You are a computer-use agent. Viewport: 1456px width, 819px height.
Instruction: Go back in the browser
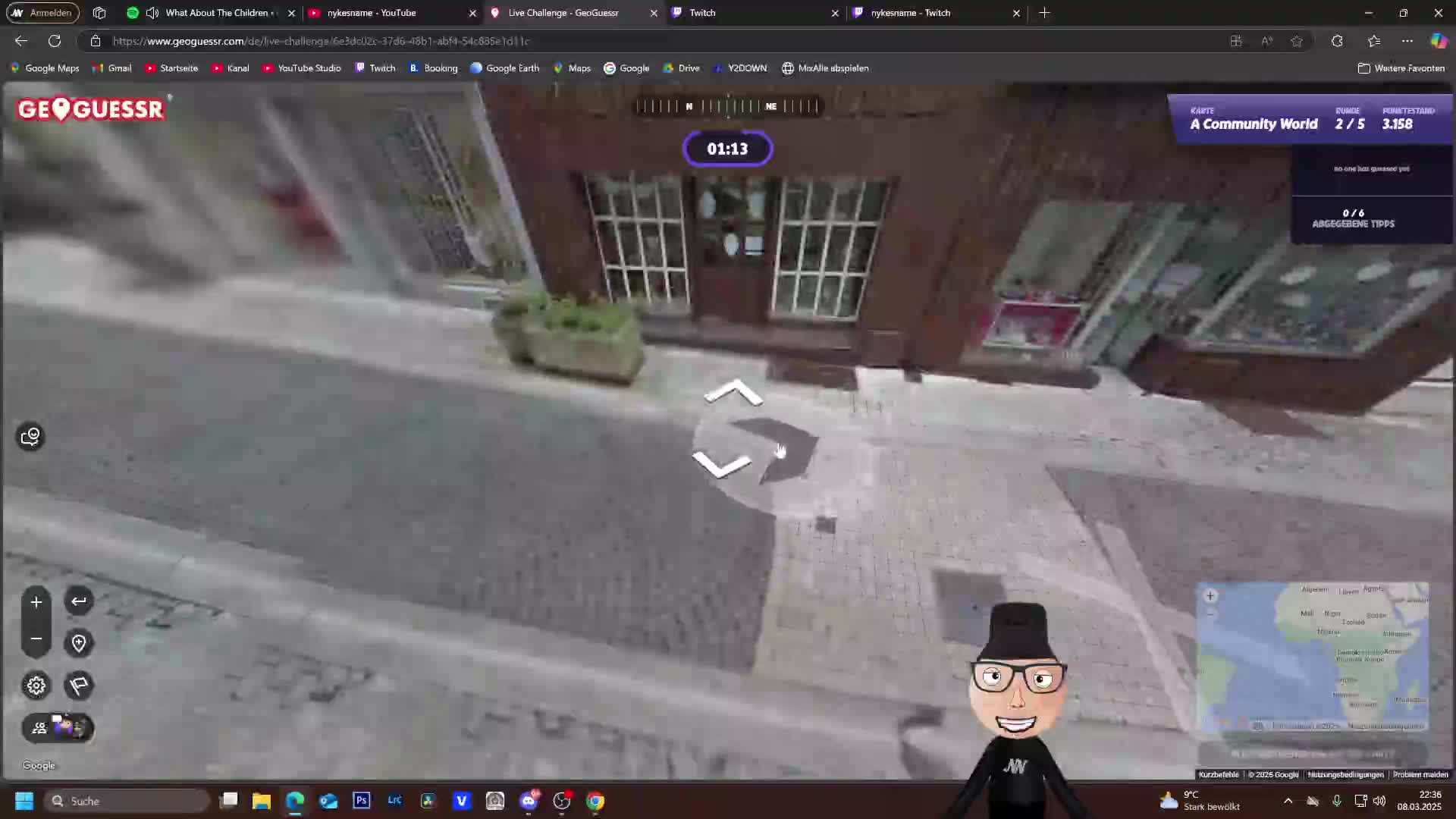coord(20,41)
